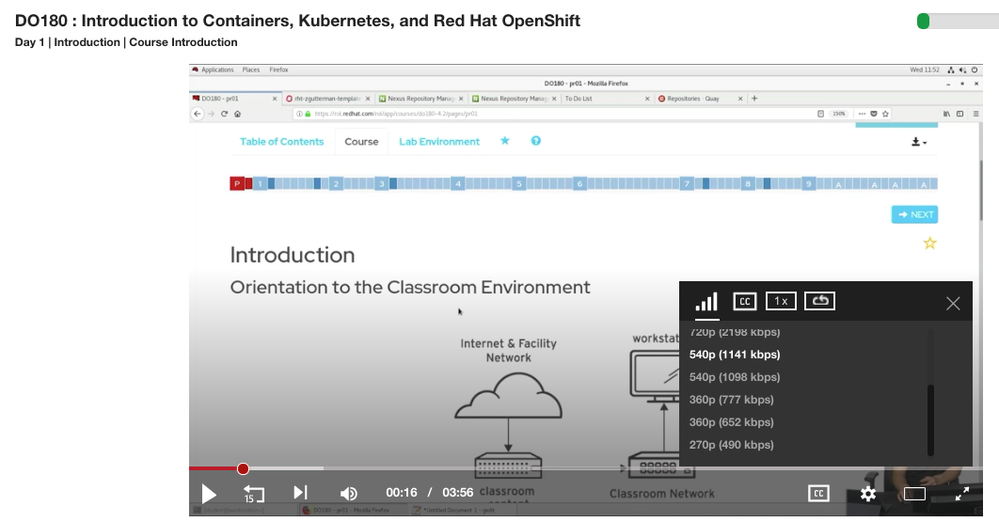Viewport: 999px width, 521px height.
Task: Mute the volume speaker icon
Action: point(348,494)
